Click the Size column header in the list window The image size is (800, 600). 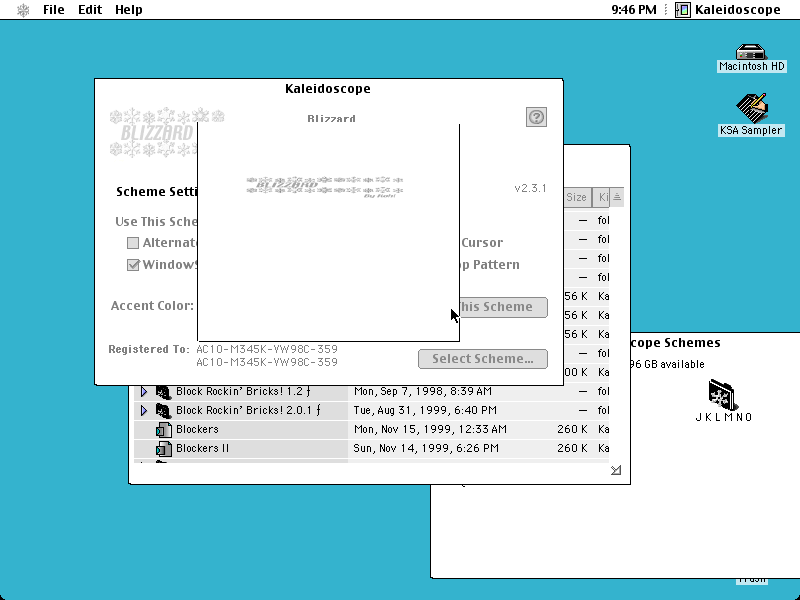577,197
